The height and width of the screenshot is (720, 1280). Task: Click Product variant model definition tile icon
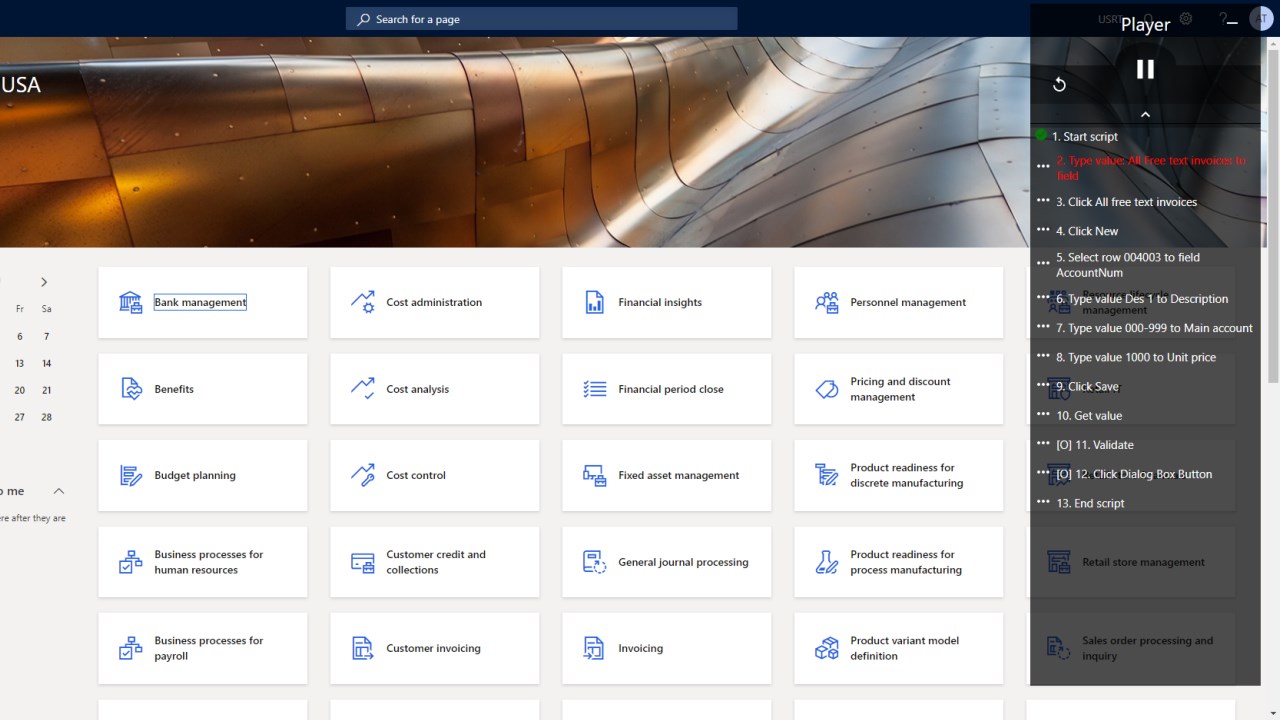827,648
